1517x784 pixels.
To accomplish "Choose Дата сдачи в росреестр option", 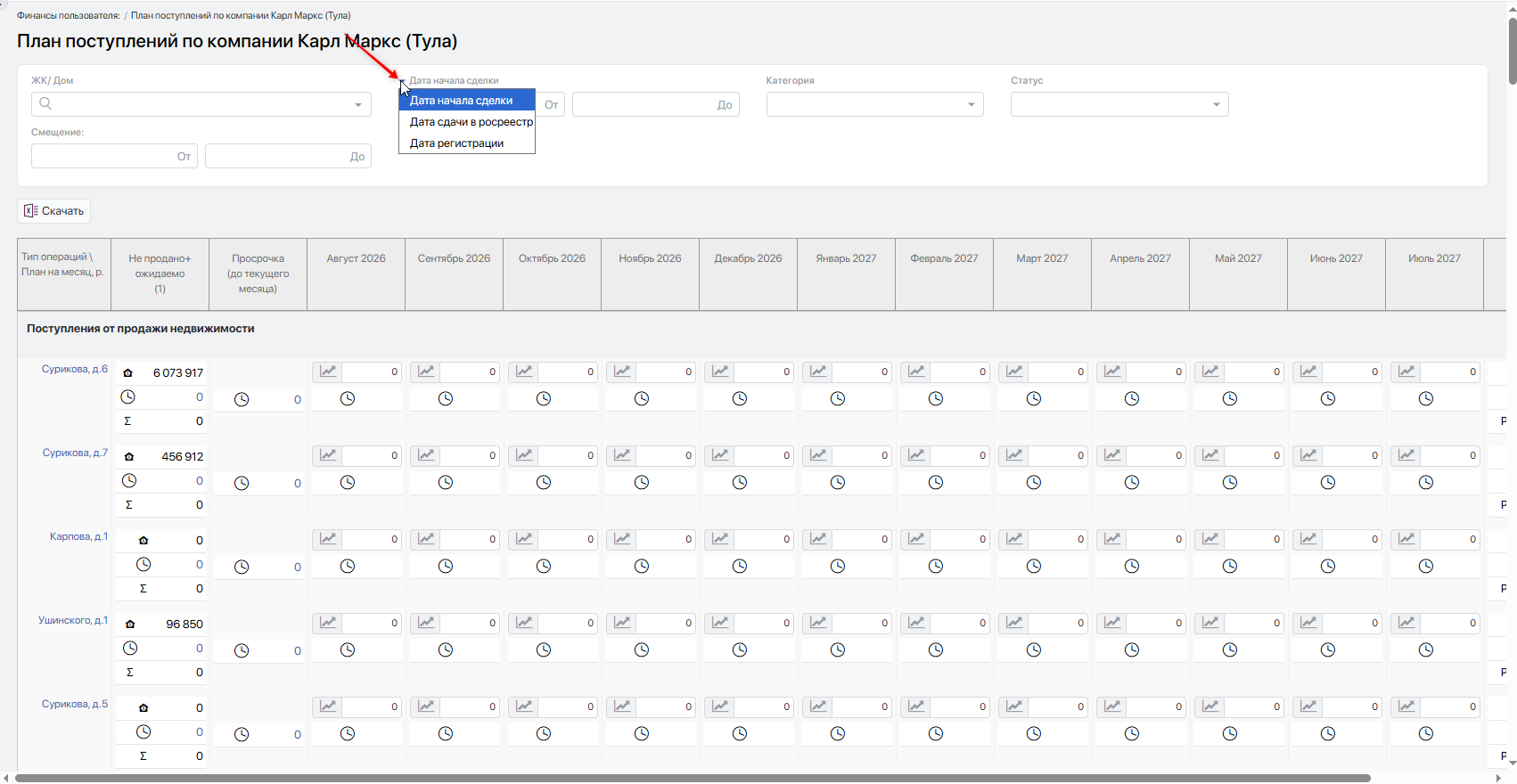I will 467,122.
